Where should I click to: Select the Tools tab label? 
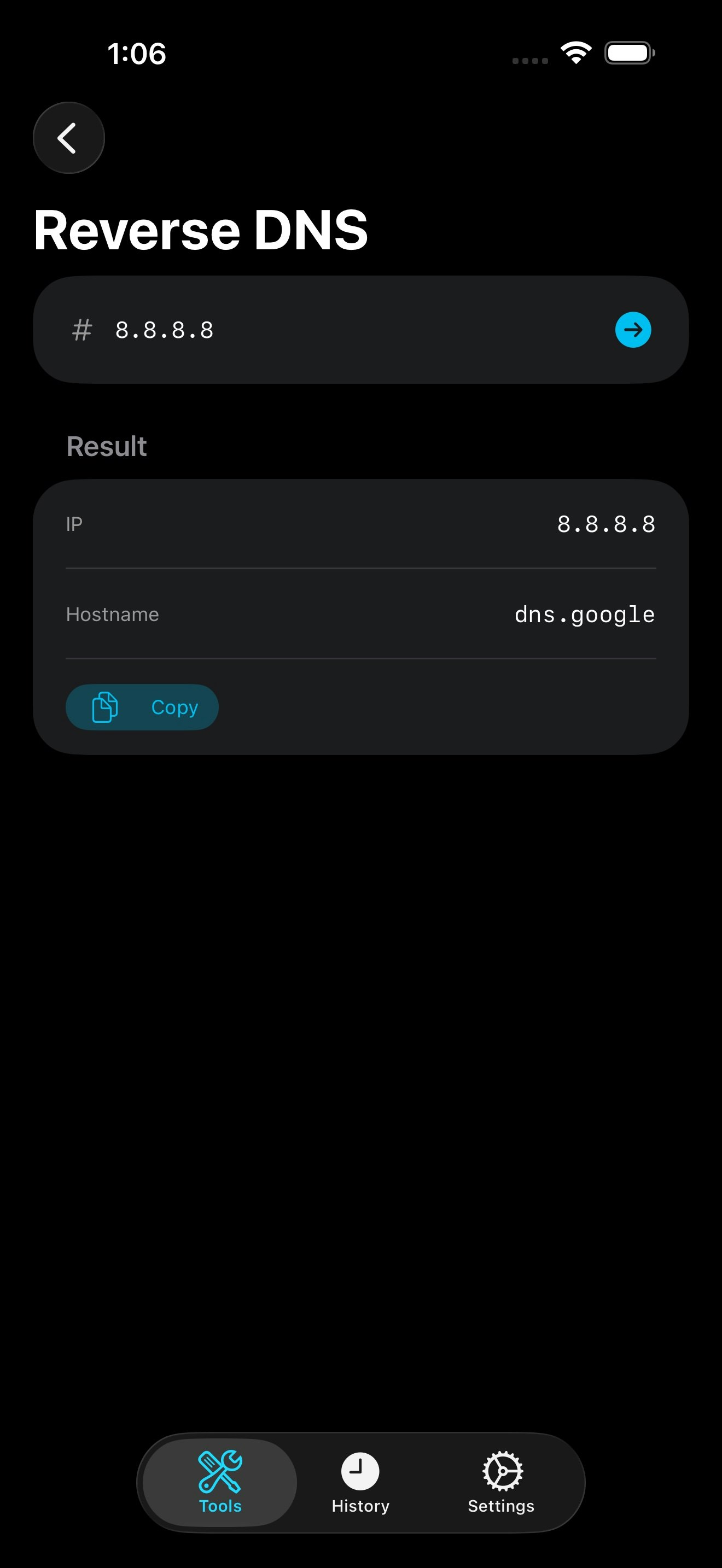[x=220, y=1506]
